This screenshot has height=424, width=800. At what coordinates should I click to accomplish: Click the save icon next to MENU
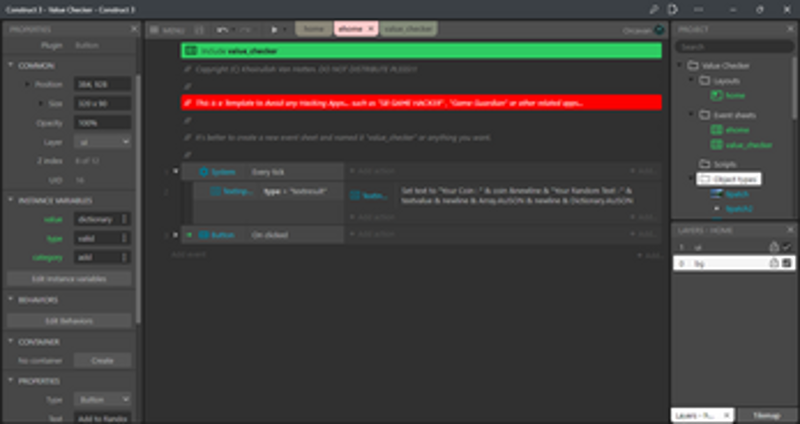tap(199, 30)
